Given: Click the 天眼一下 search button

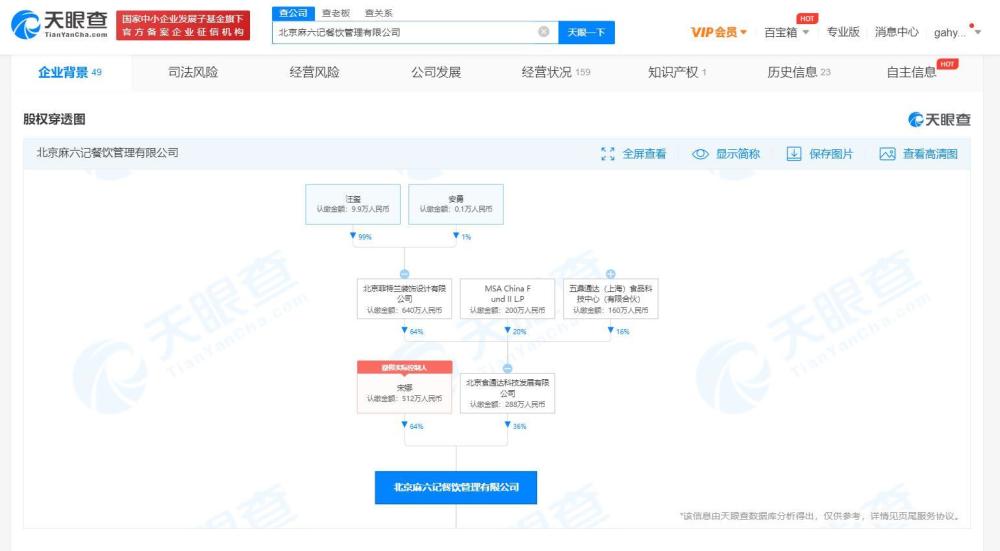Looking at the screenshot, I should pyautogui.click(x=586, y=32).
